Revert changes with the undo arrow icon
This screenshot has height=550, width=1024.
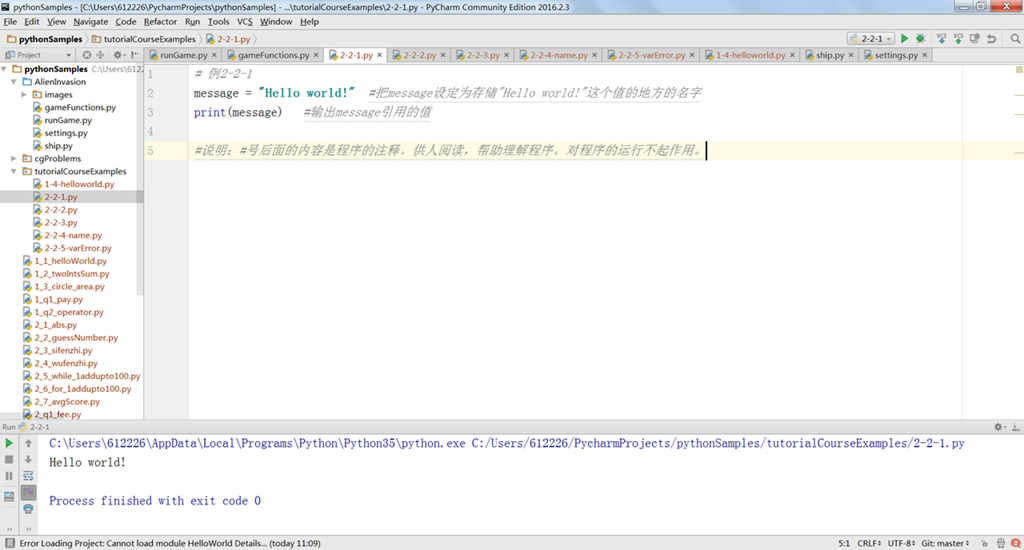coord(991,39)
